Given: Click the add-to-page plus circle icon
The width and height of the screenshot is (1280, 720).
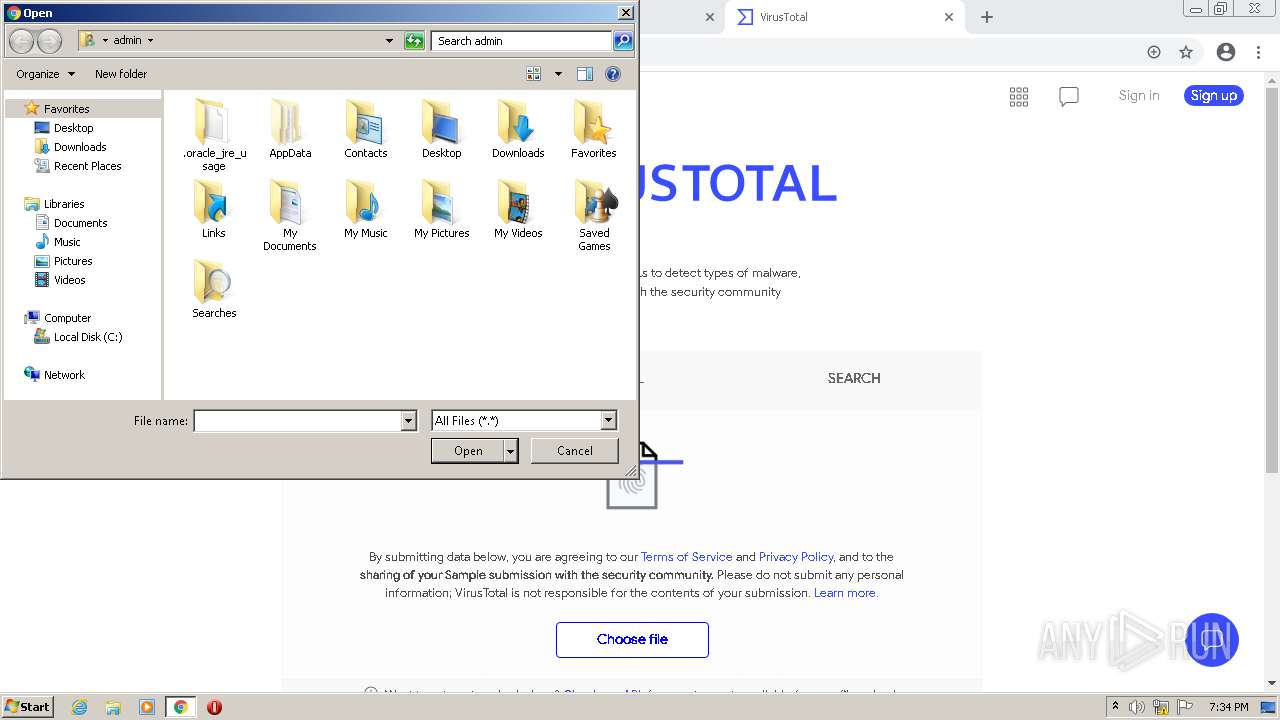Looking at the screenshot, I should (1154, 52).
